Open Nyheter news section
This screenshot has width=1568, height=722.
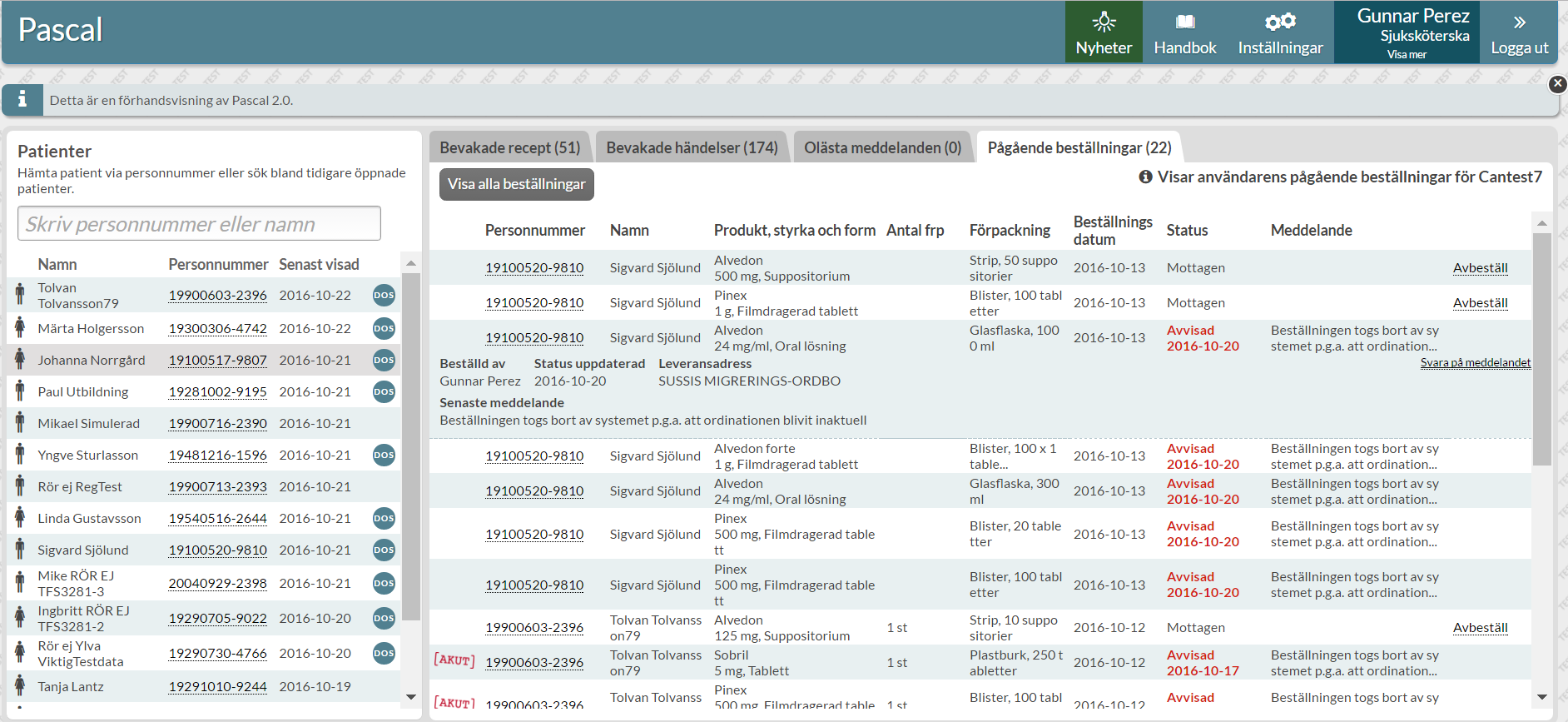pos(1104,32)
